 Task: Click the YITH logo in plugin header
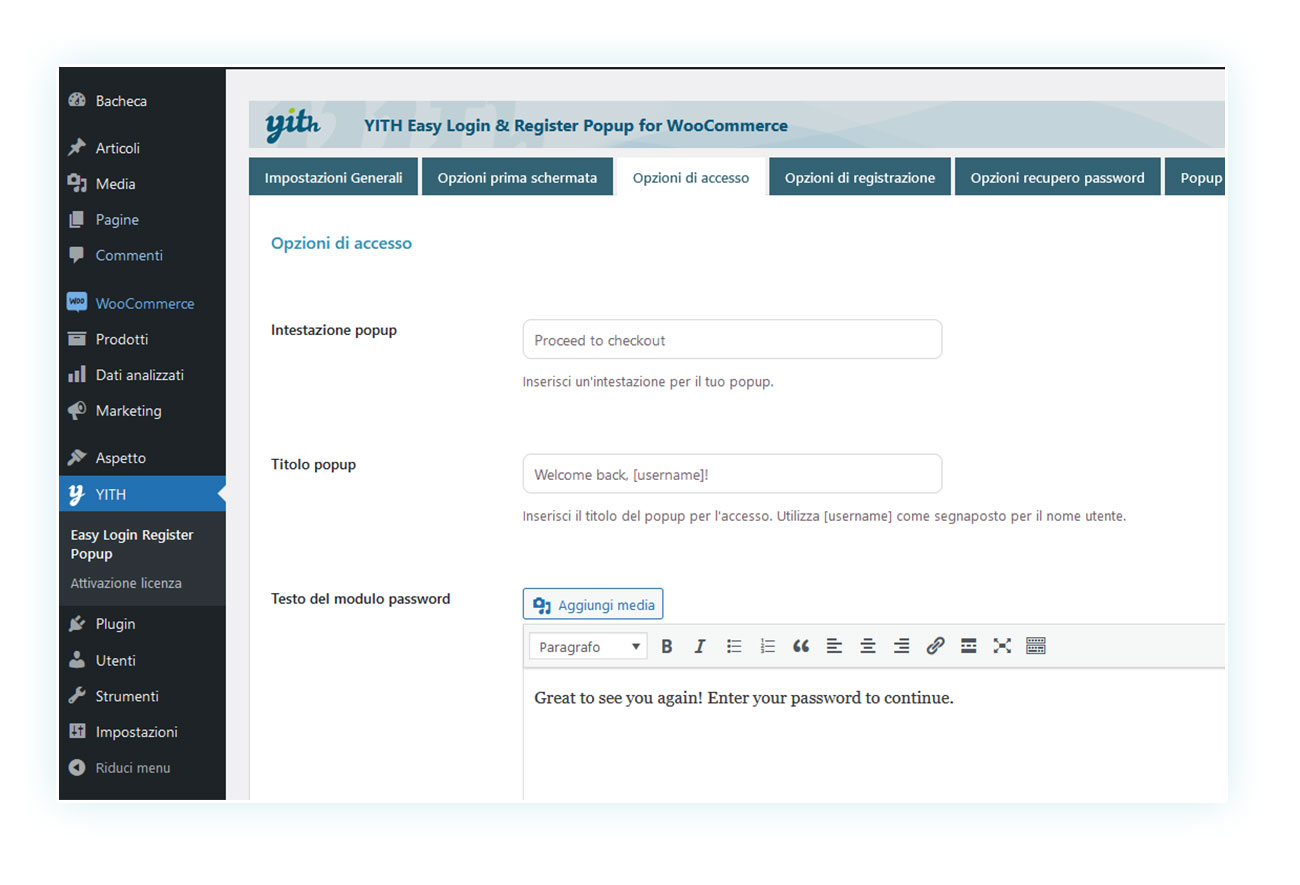click(x=292, y=126)
